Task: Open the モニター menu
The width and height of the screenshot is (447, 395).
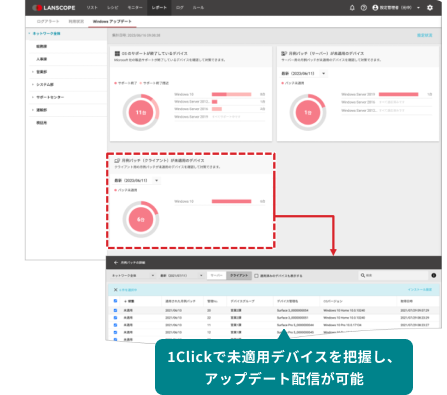Action: tap(135, 8)
